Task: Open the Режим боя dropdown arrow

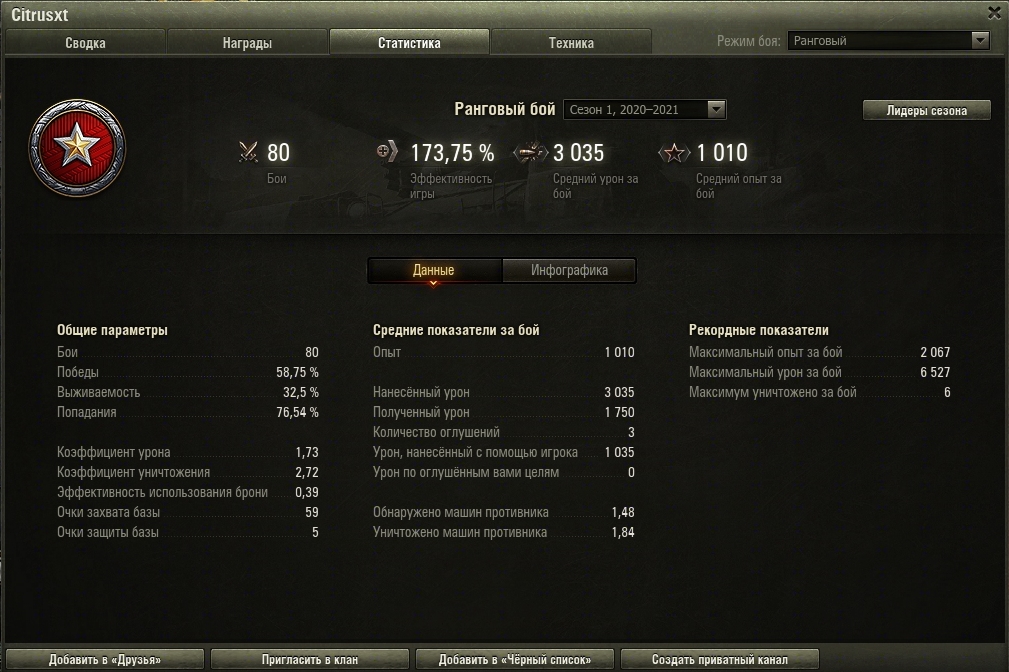Action: click(979, 41)
